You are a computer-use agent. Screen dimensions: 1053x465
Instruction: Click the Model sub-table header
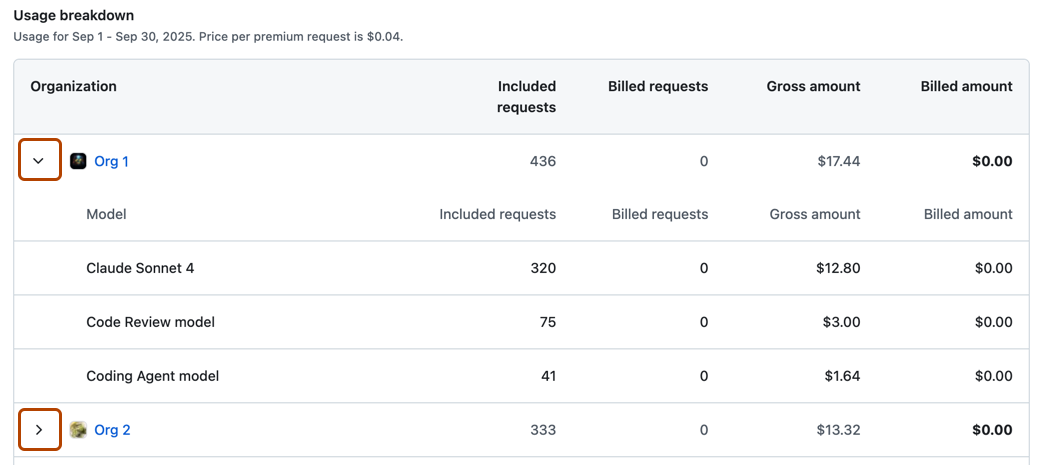(x=106, y=214)
